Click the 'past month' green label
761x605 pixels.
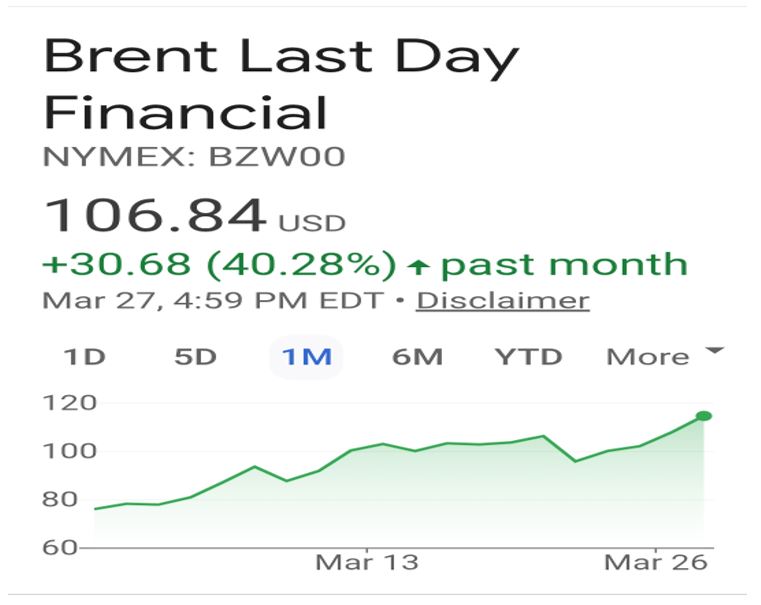coord(564,265)
